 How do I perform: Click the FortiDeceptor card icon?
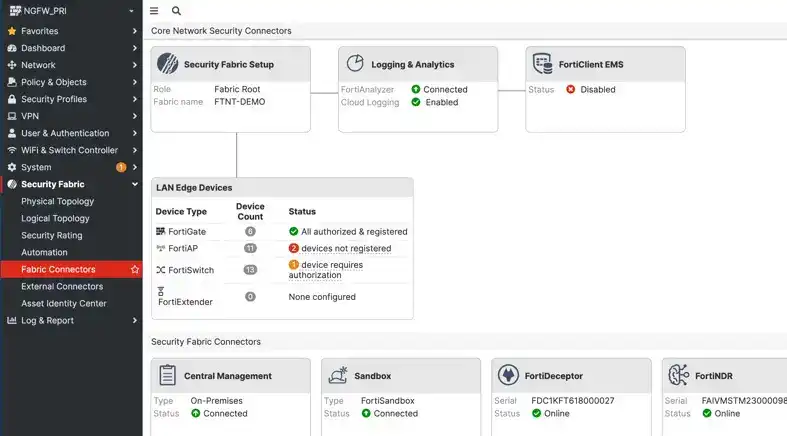tap(509, 376)
